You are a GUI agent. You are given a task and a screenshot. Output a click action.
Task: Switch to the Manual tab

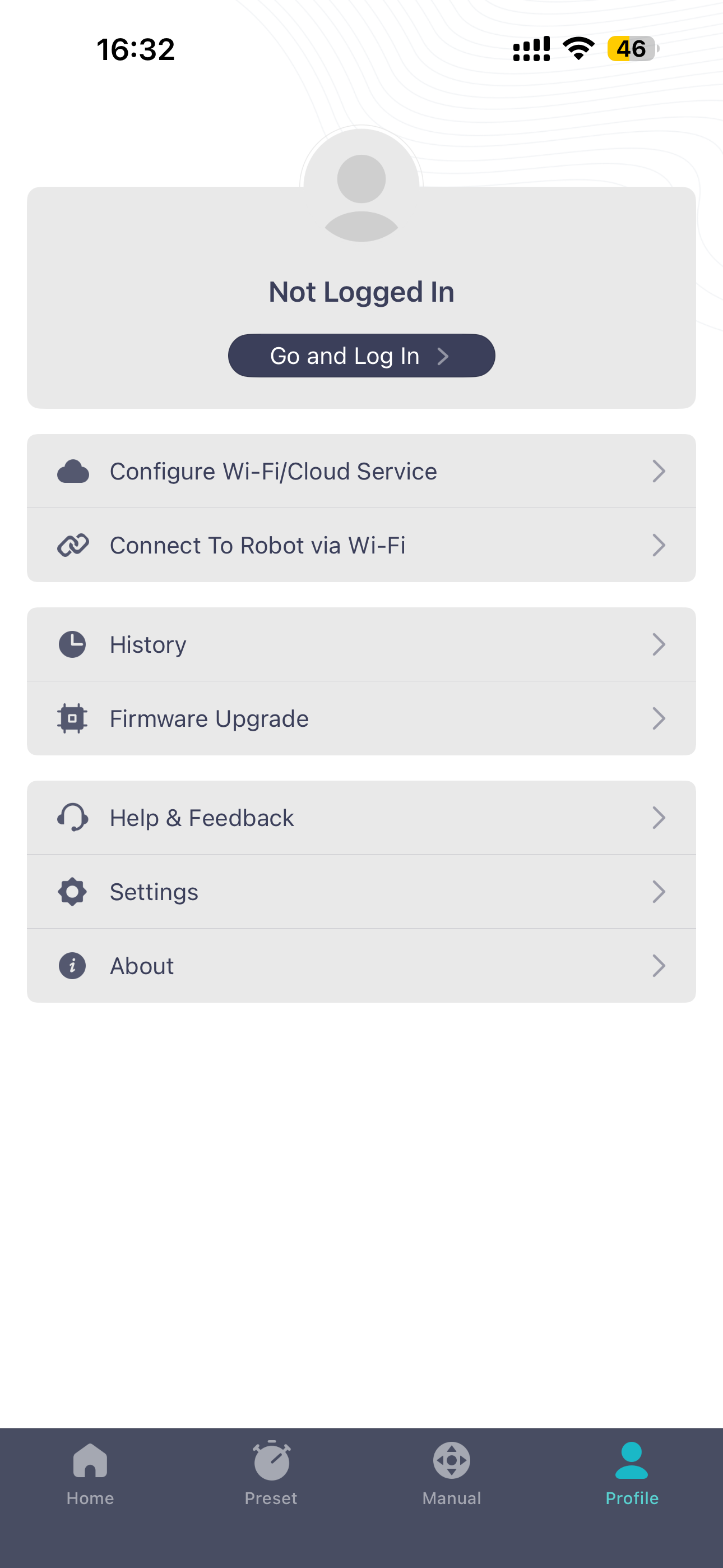[x=452, y=1474]
